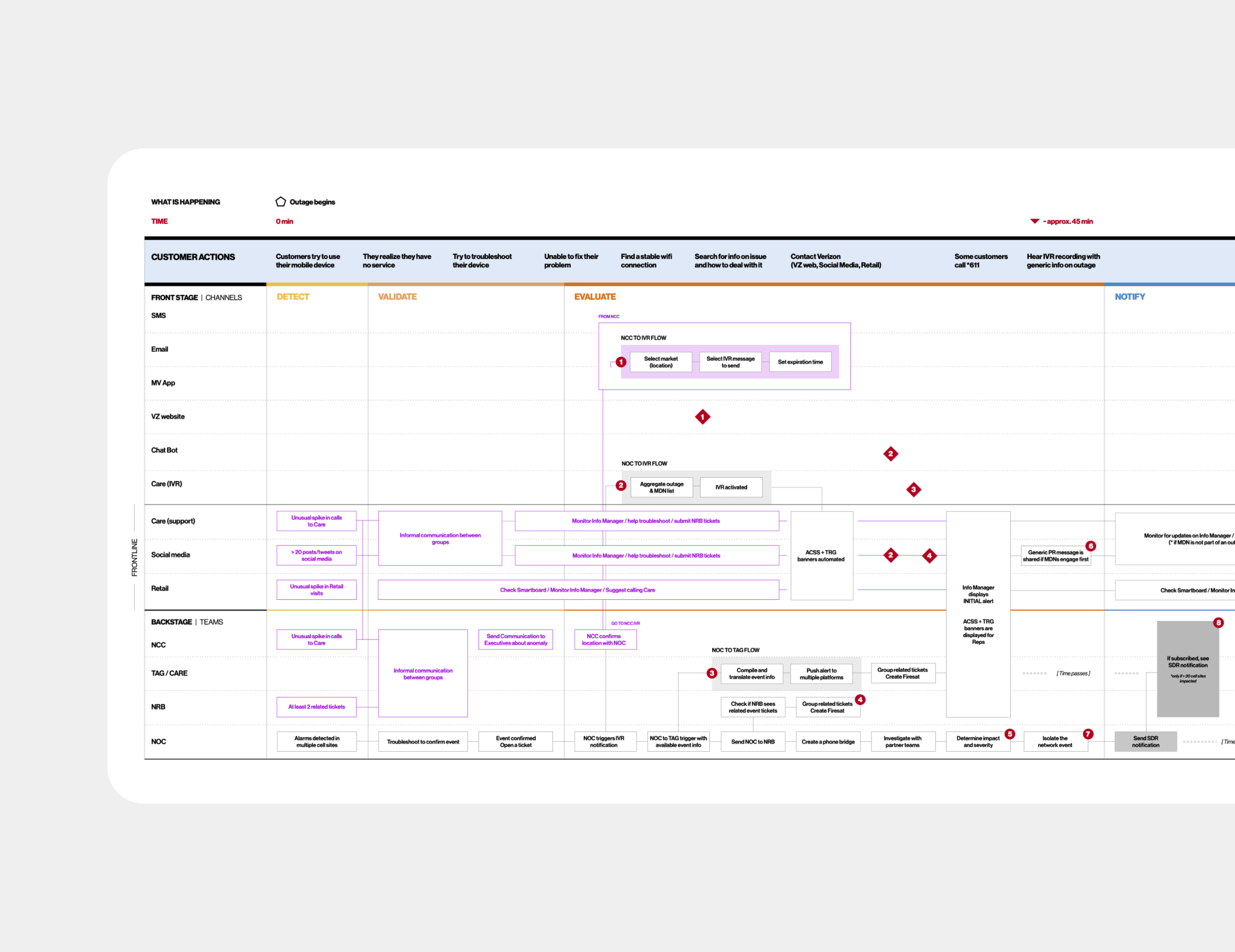Open the VALIDATE phase heading
Screen dimensions: 1235x952
pos(397,297)
